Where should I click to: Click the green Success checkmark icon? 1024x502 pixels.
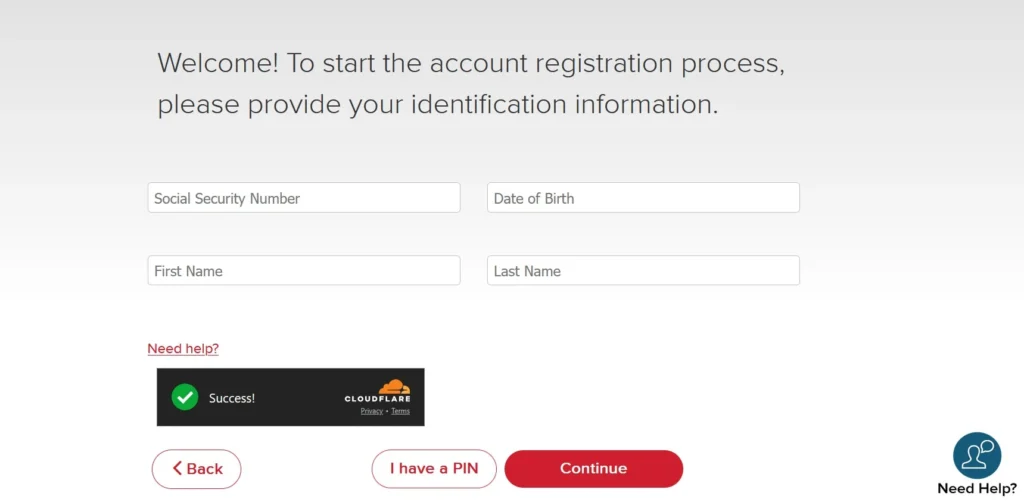click(x=185, y=397)
